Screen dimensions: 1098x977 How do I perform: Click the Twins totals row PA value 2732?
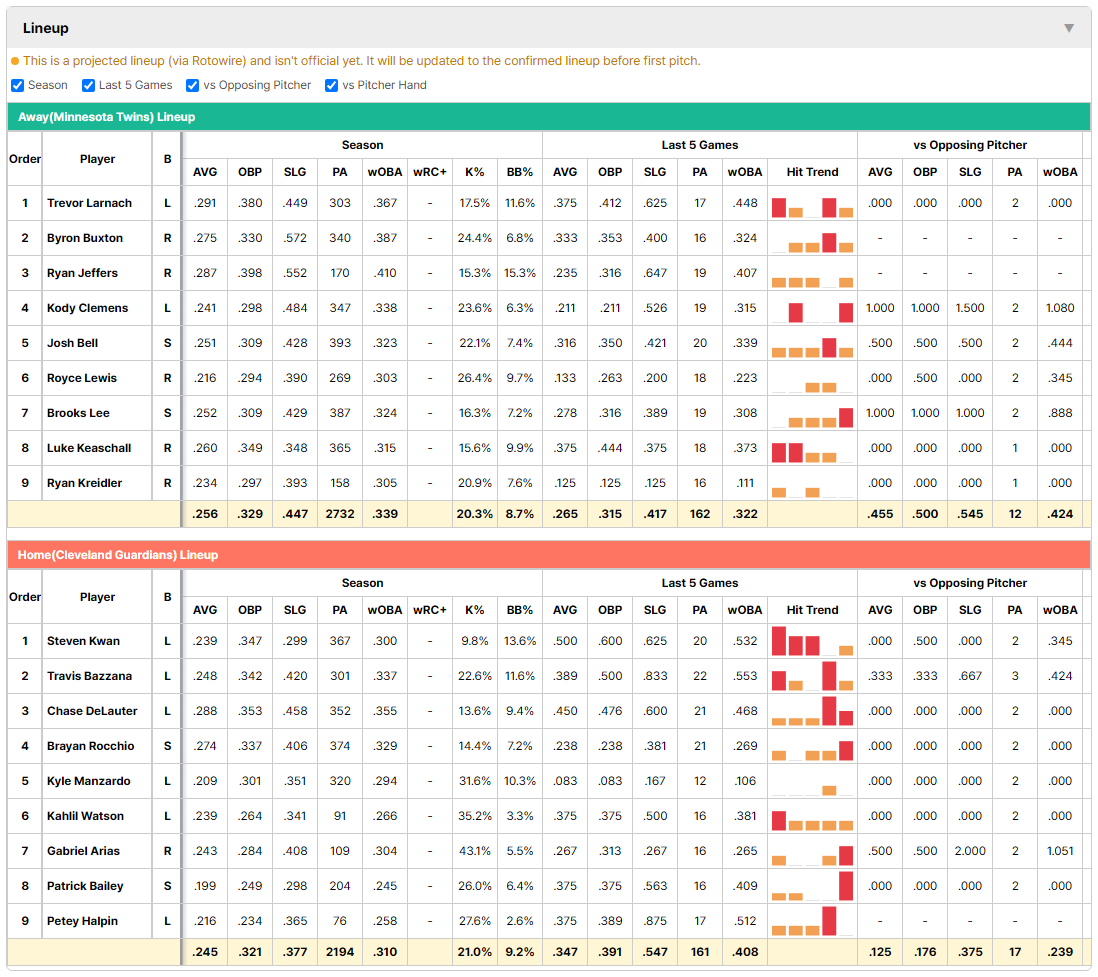[x=340, y=514]
